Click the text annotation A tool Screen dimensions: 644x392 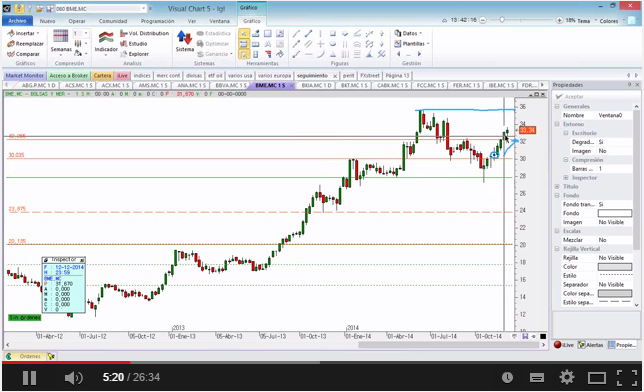pos(268,44)
